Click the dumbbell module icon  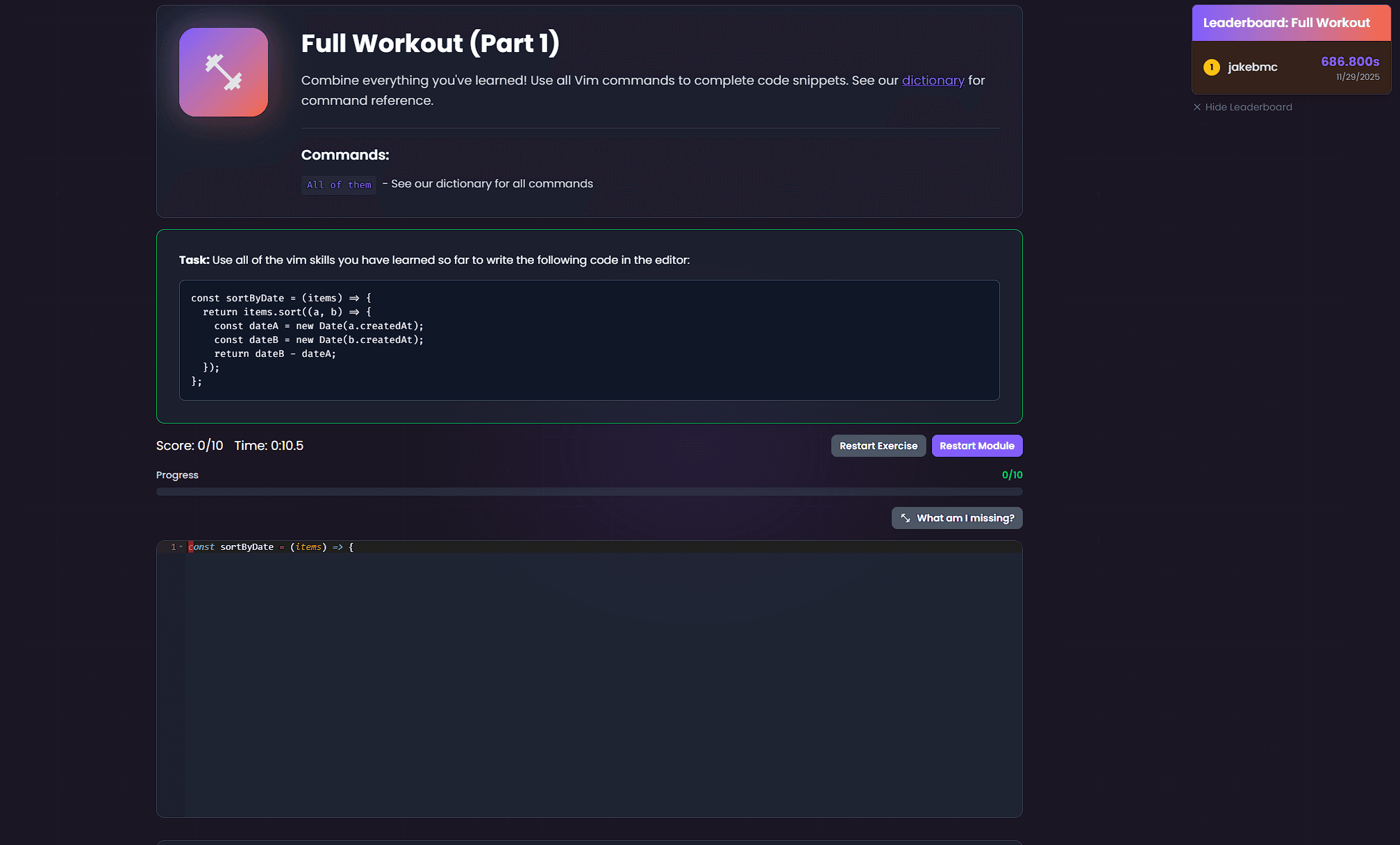pos(224,72)
